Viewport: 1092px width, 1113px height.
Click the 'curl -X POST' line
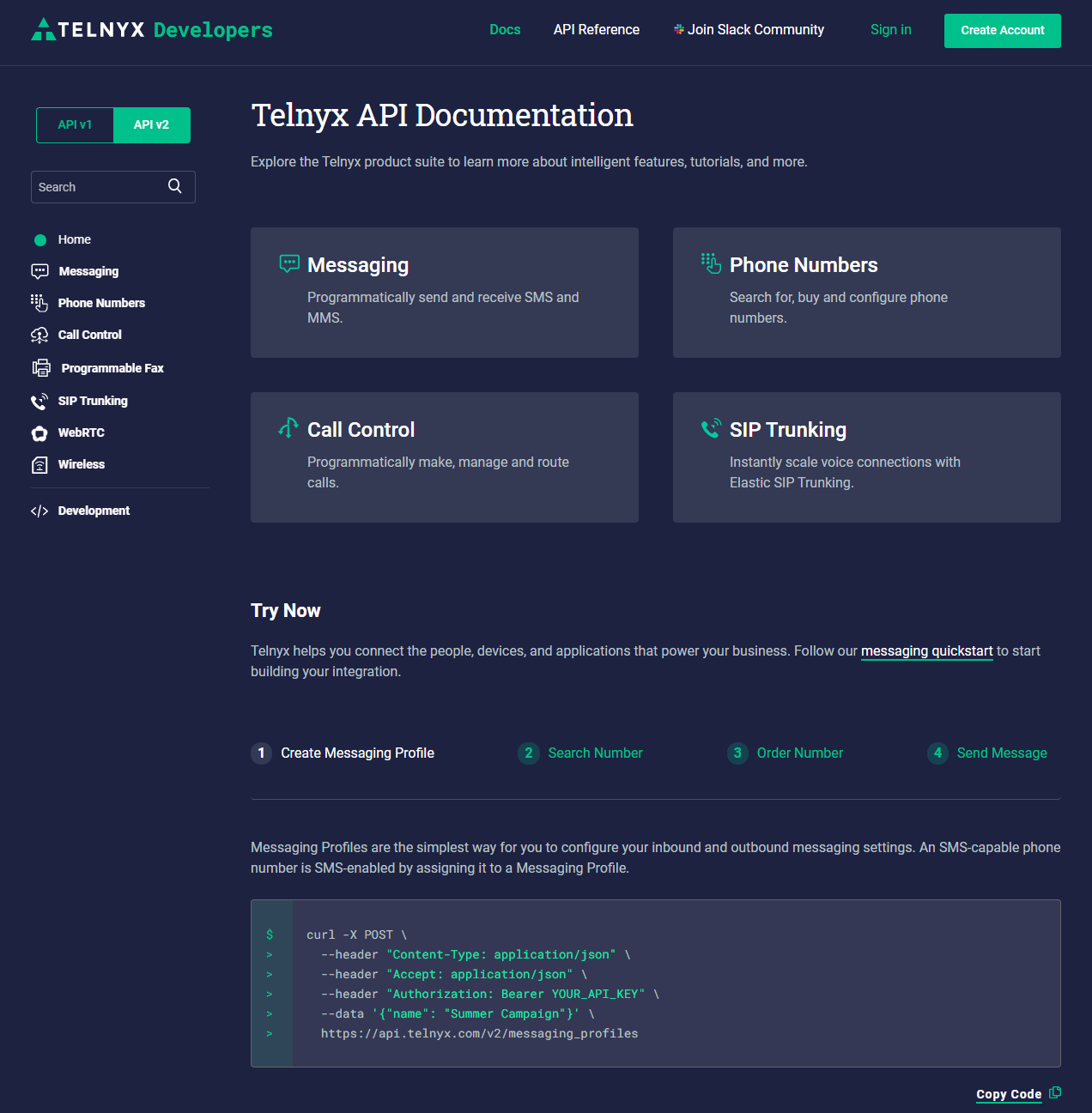[x=356, y=935]
